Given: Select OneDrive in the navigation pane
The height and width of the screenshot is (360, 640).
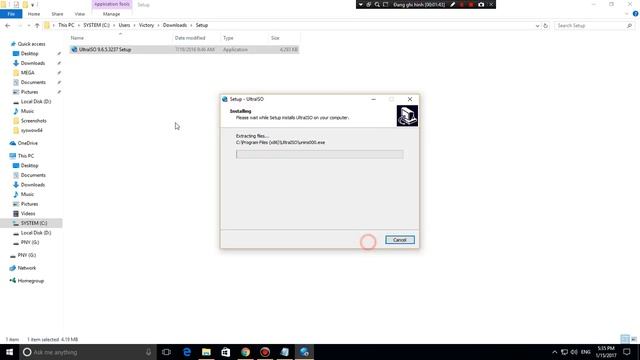Looking at the screenshot, I should pyautogui.click(x=27, y=143).
